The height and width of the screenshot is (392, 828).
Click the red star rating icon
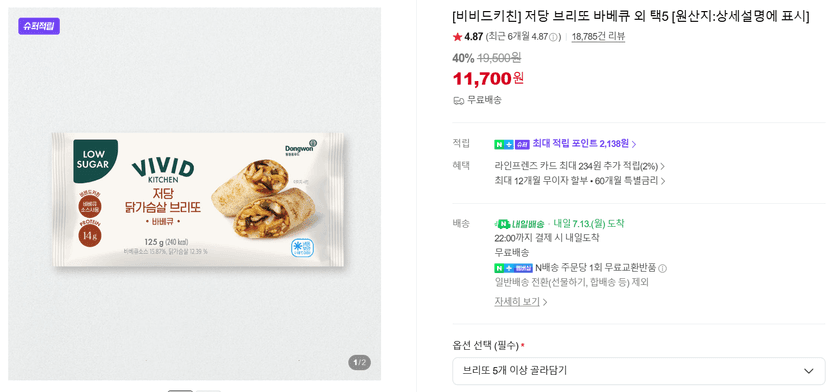pos(457,37)
